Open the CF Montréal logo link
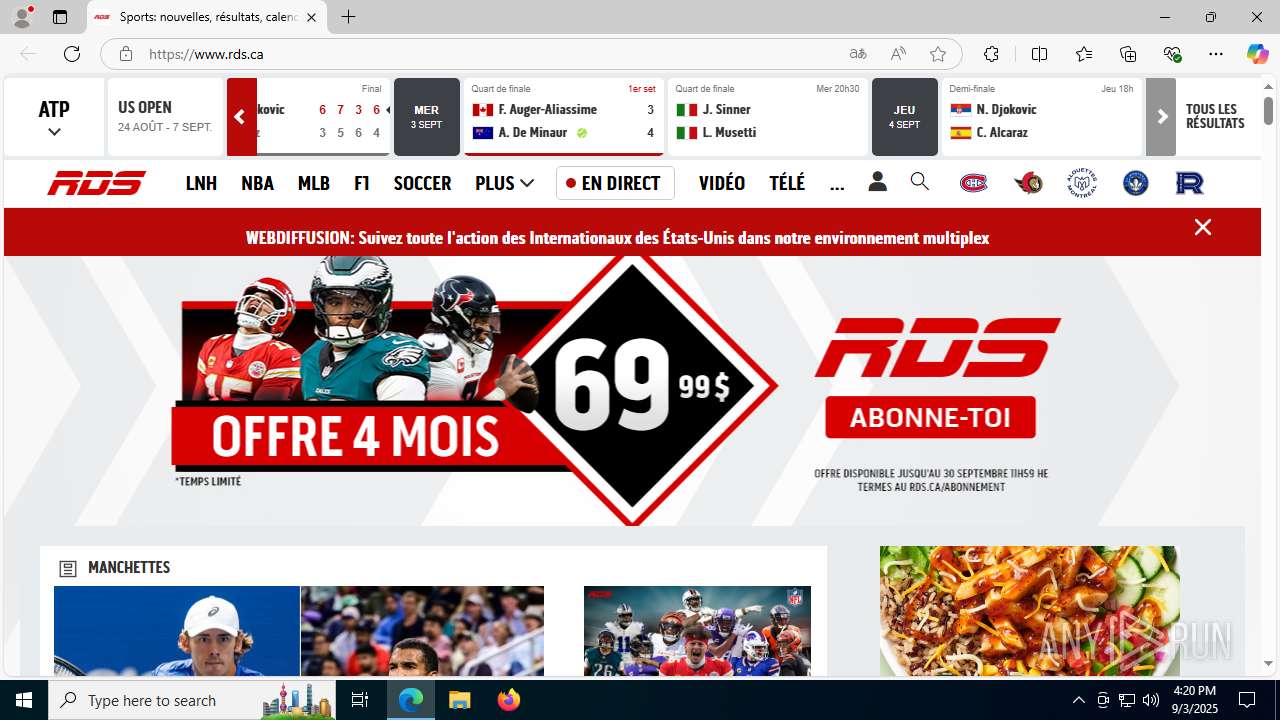The image size is (1280, 720). point(1136,183)
